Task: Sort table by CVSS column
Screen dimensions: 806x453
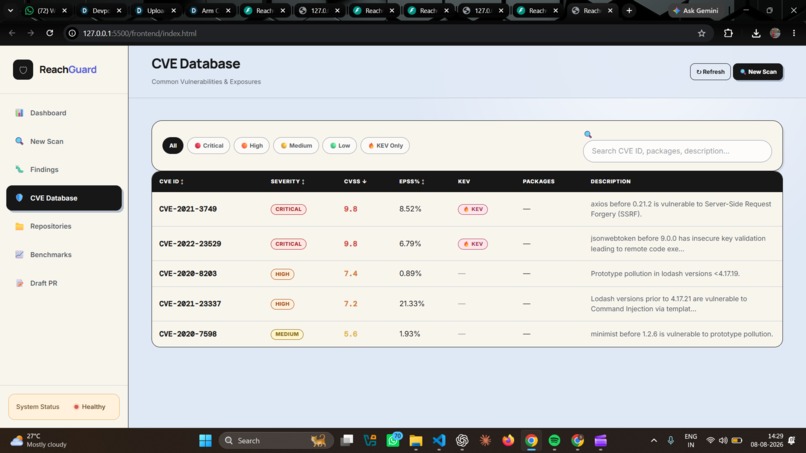Action: [x=355, y=182]
